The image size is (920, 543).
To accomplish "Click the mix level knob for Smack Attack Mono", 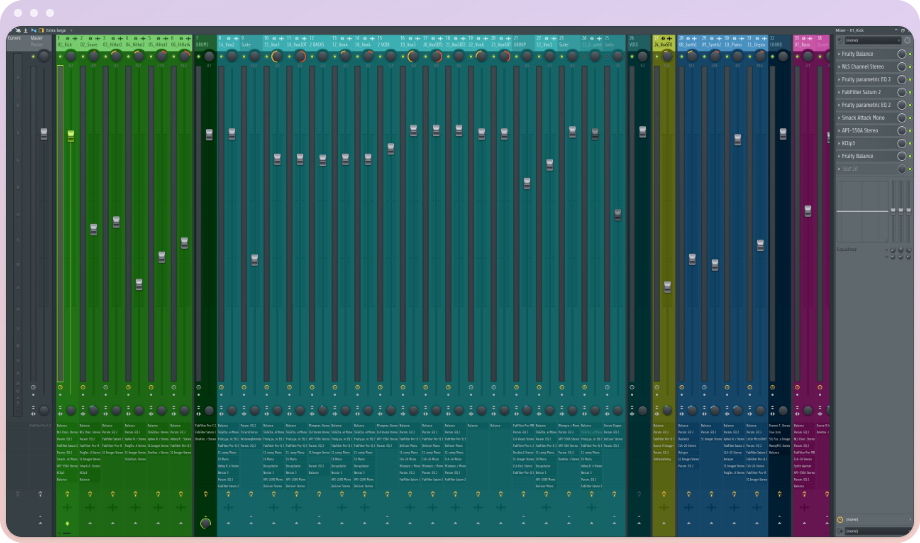I will point(903,118).
